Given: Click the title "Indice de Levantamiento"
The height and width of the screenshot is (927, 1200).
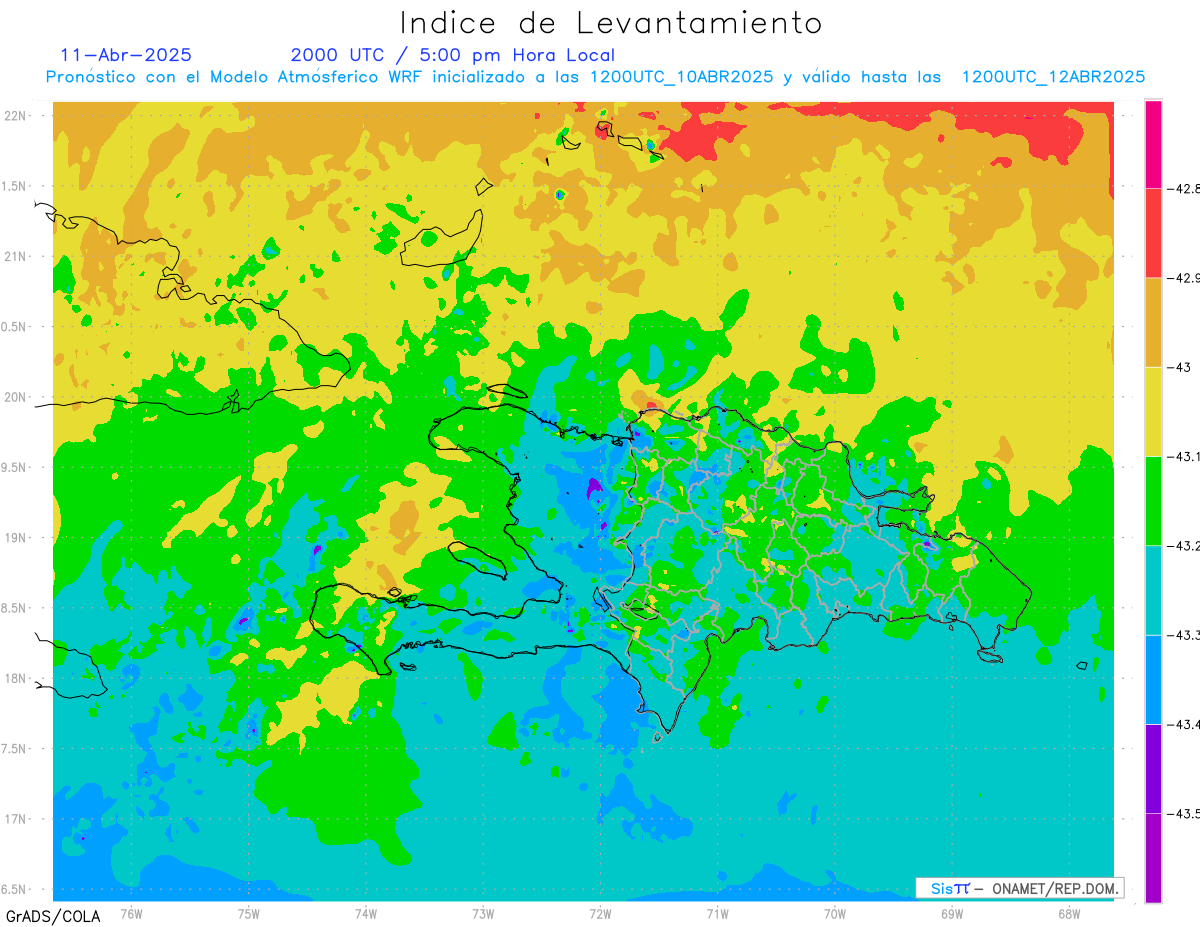Looking at the screenshot, I should pos(611,23).
